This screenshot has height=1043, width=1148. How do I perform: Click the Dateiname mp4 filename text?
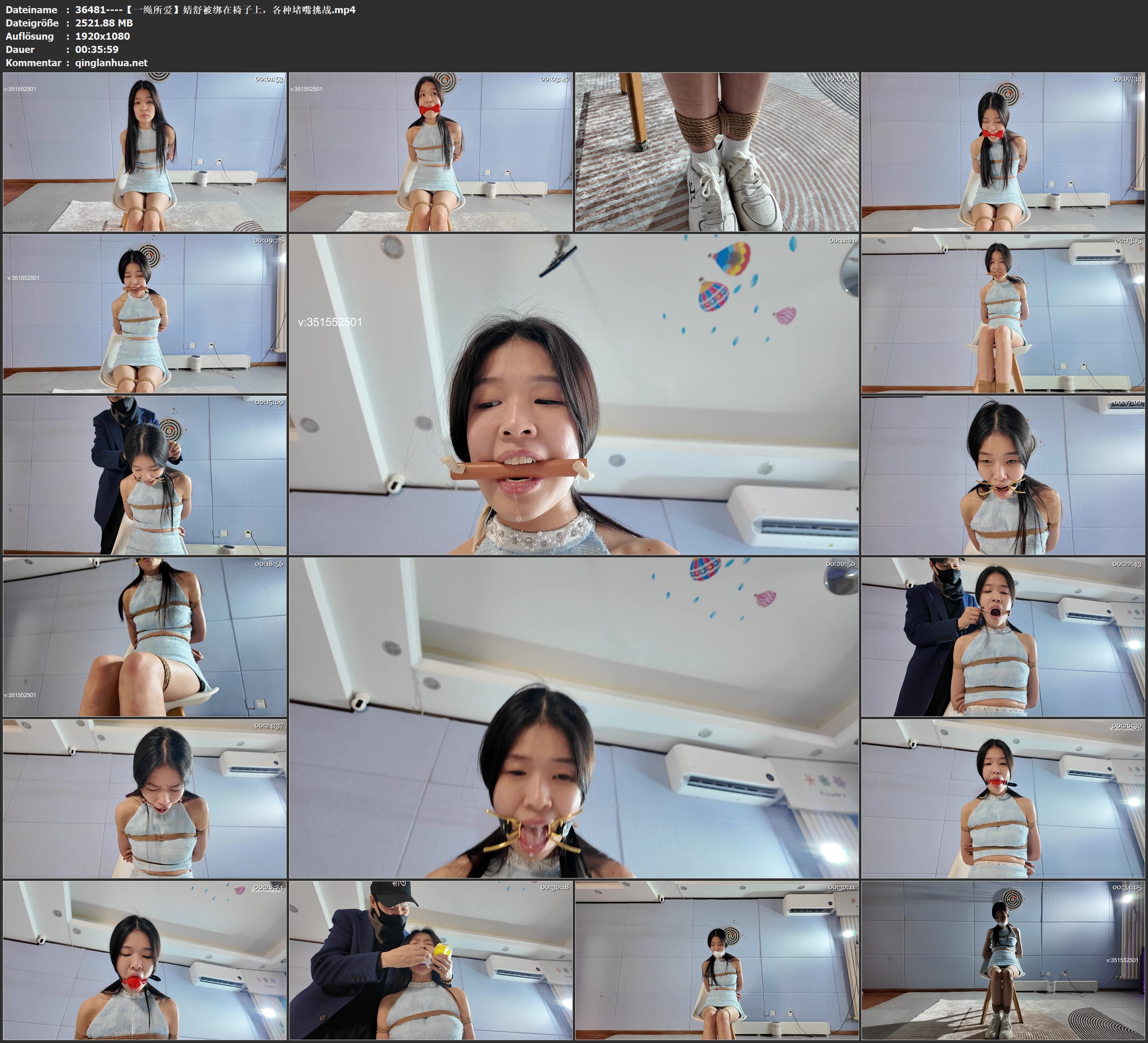coord(215,9)
